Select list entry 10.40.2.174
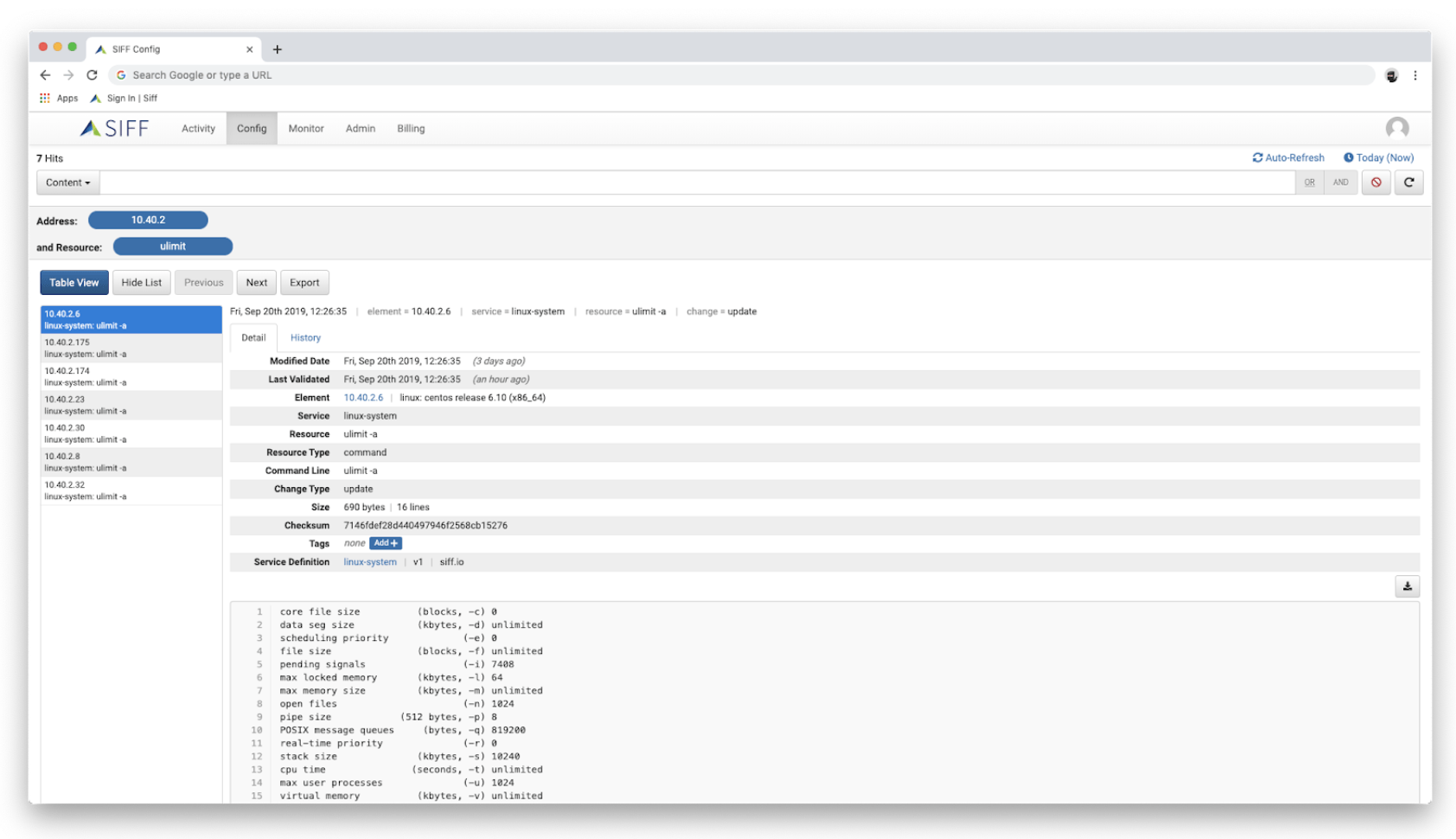This screenshot has width=1456, height=839. pyautogui.click(x=131, y=377)
